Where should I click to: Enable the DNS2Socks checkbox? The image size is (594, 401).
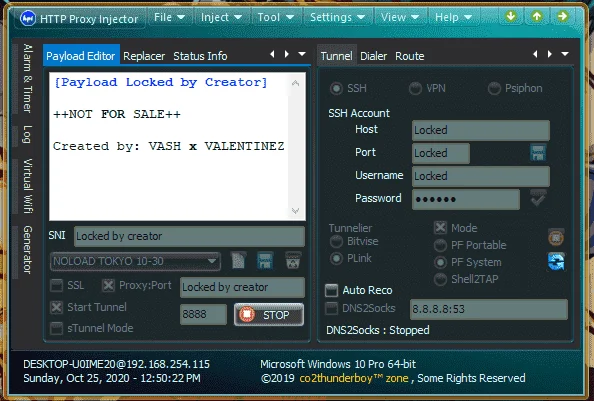[331, 308]
